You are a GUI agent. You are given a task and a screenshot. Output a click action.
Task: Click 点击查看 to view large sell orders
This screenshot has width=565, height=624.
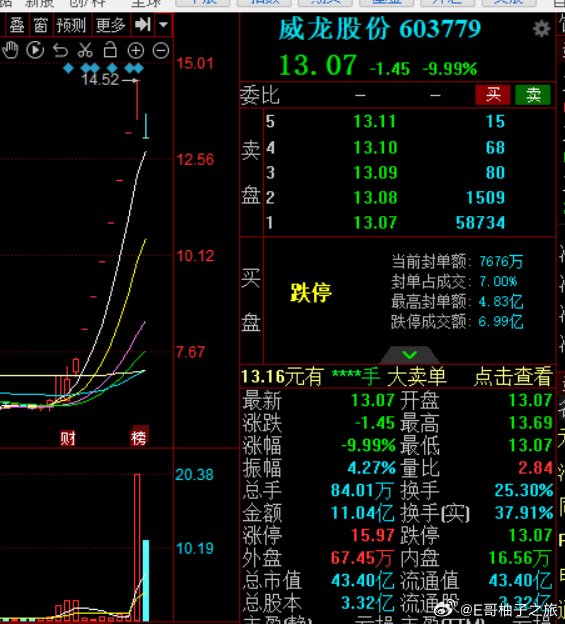click(513, 376)
